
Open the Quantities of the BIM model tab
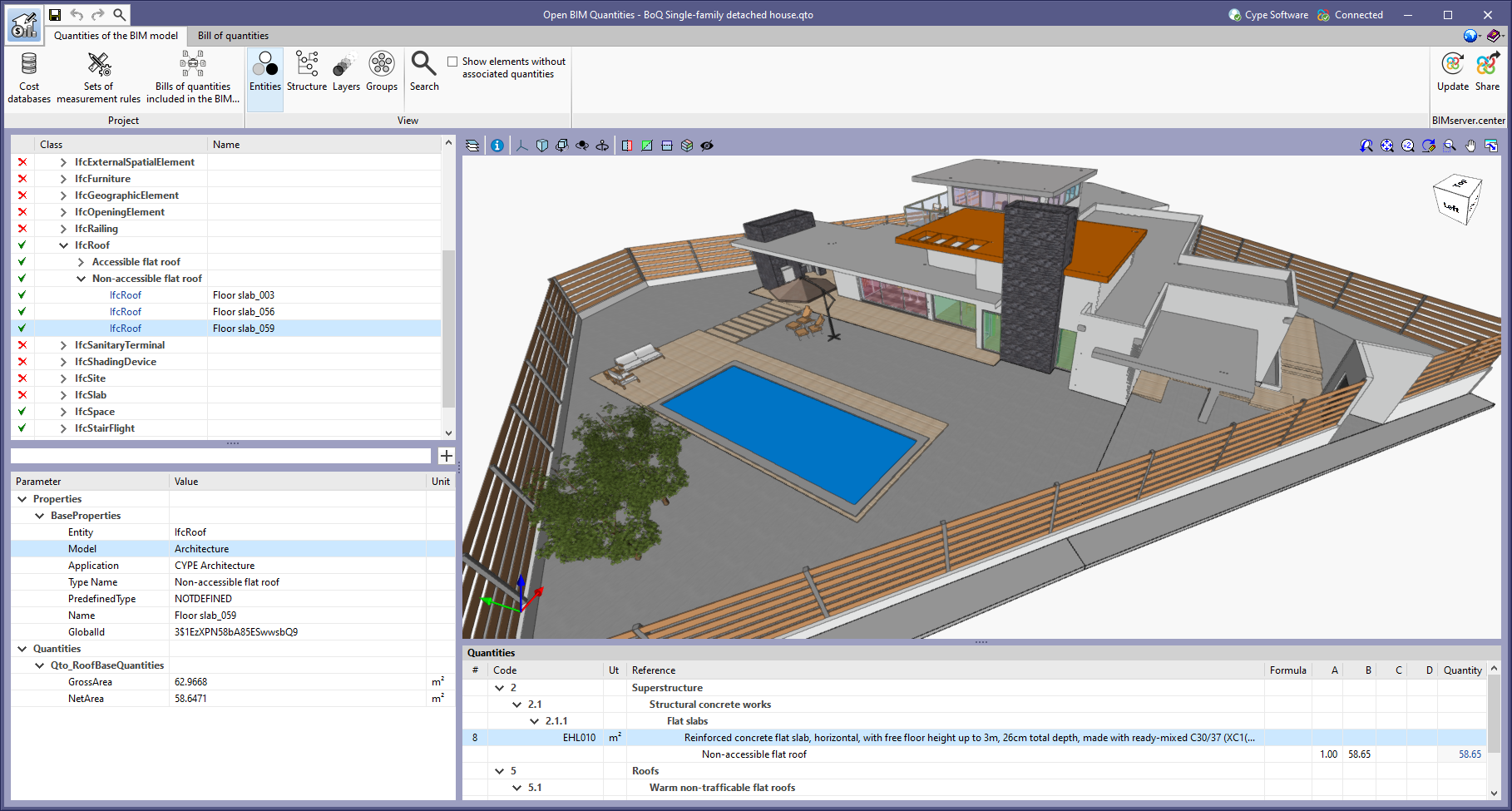pyautogui.click(x=115, y=35)
